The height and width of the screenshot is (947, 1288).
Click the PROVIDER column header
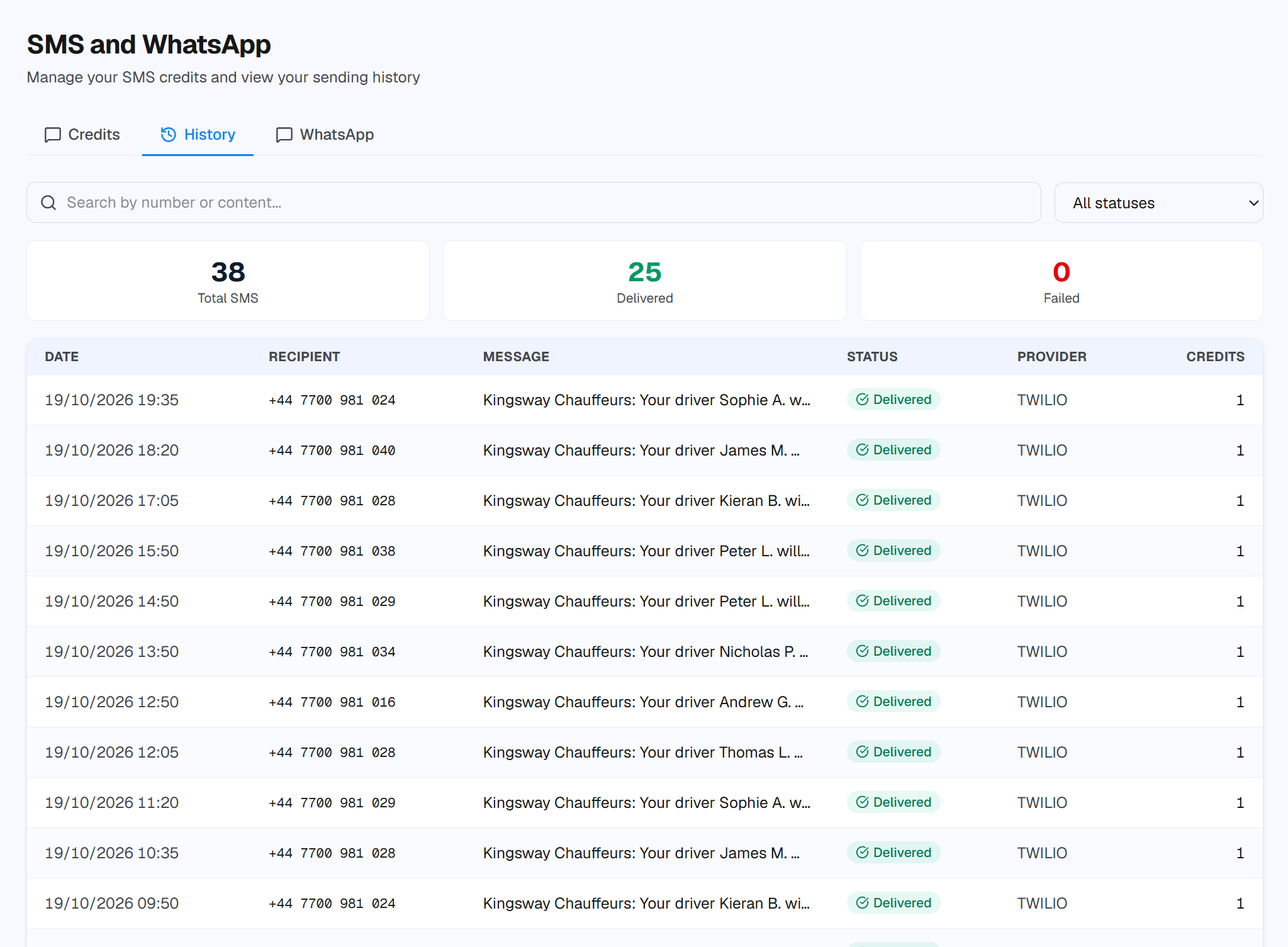tap(1052, 357)
